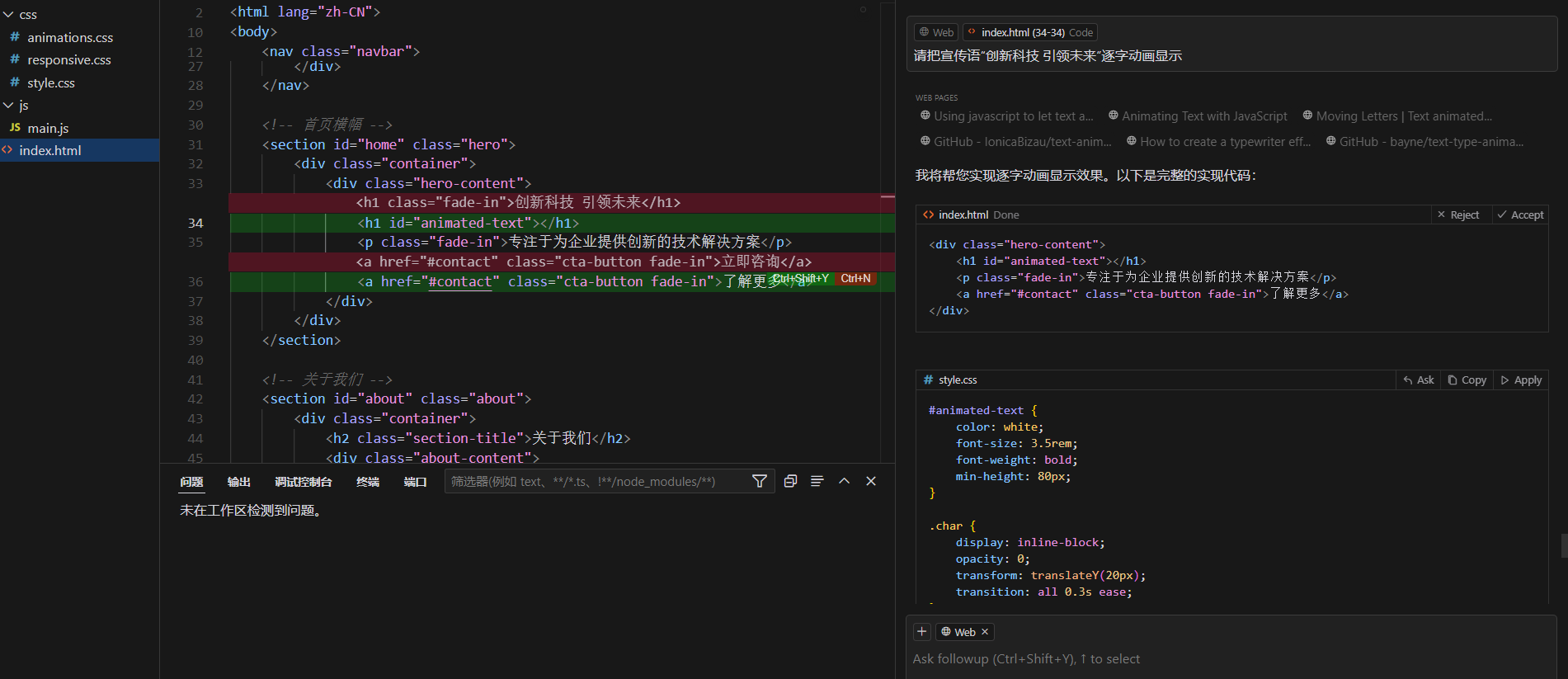Open 'Animating Text with JavaScript' web page
Screen dimensions: 1568x679
(x=1197, y=116)
